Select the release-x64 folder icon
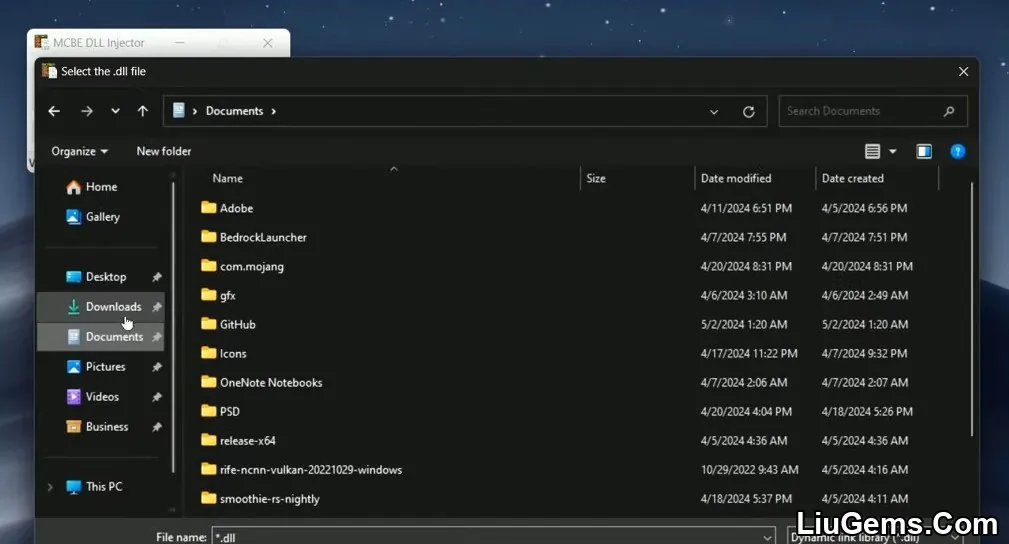This screenshot has height=544, width=1009. 208,440
